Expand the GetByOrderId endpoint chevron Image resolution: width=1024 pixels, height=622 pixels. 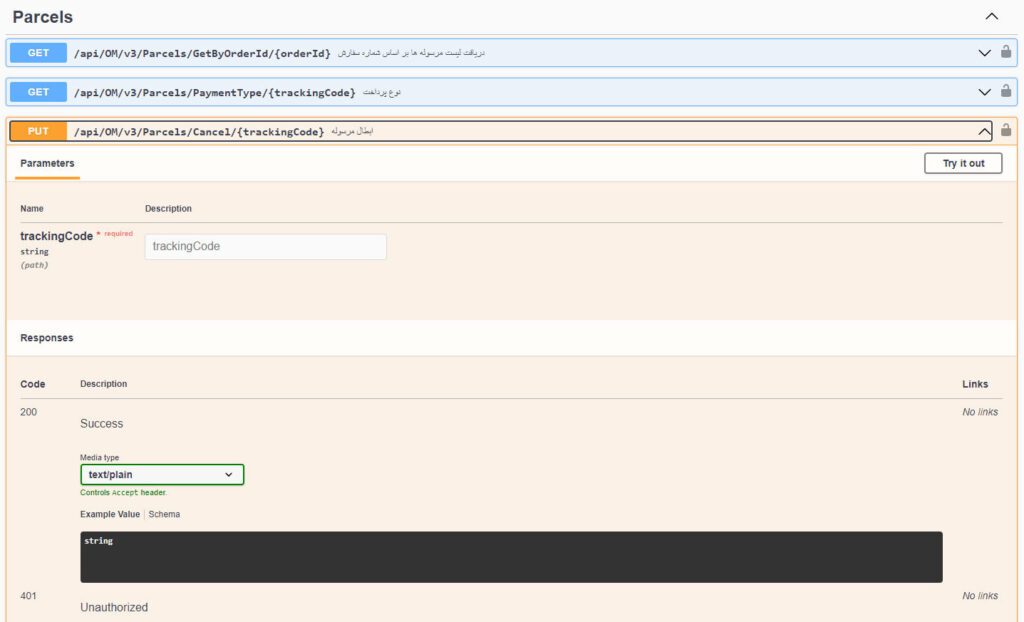(984, 53)
